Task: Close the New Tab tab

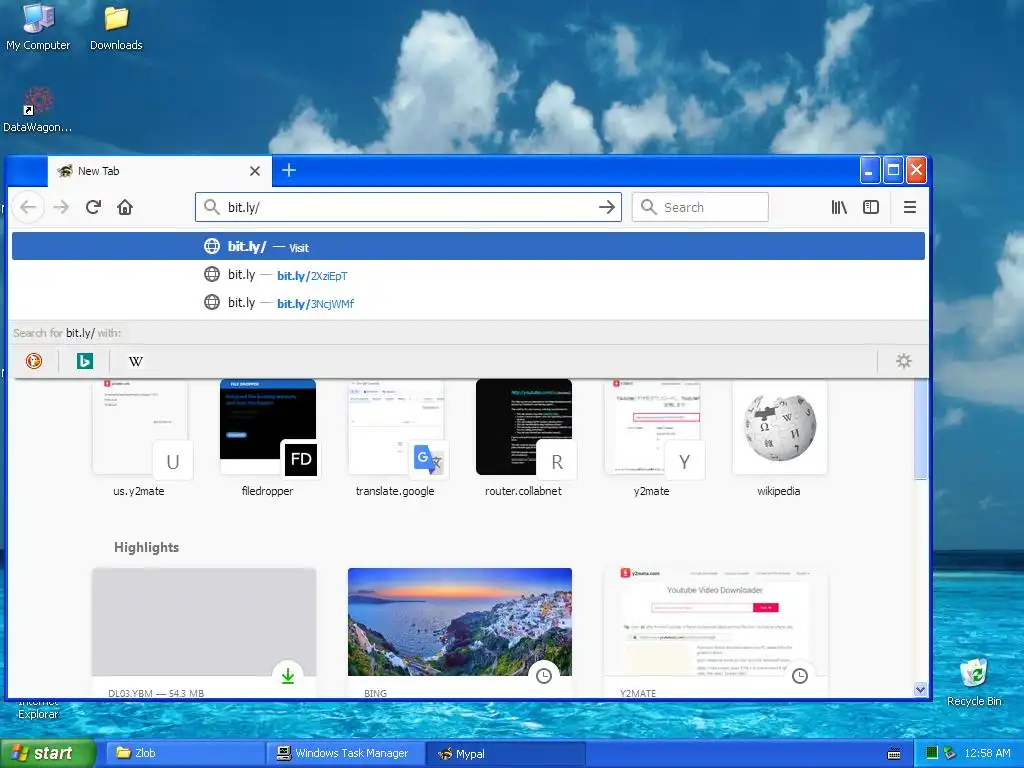Action: coord(255,171)
